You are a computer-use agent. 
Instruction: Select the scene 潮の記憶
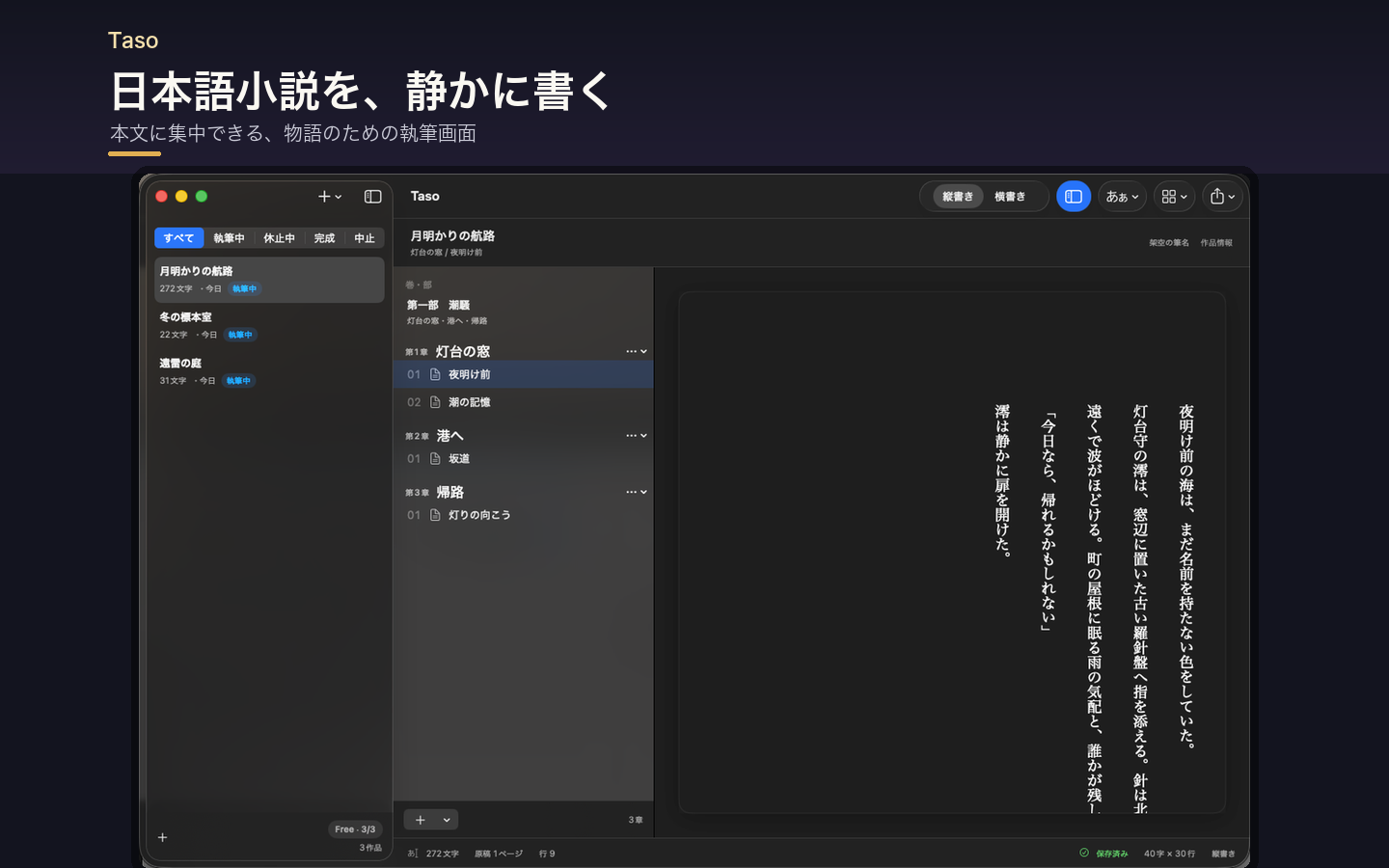tap(523, 402)
